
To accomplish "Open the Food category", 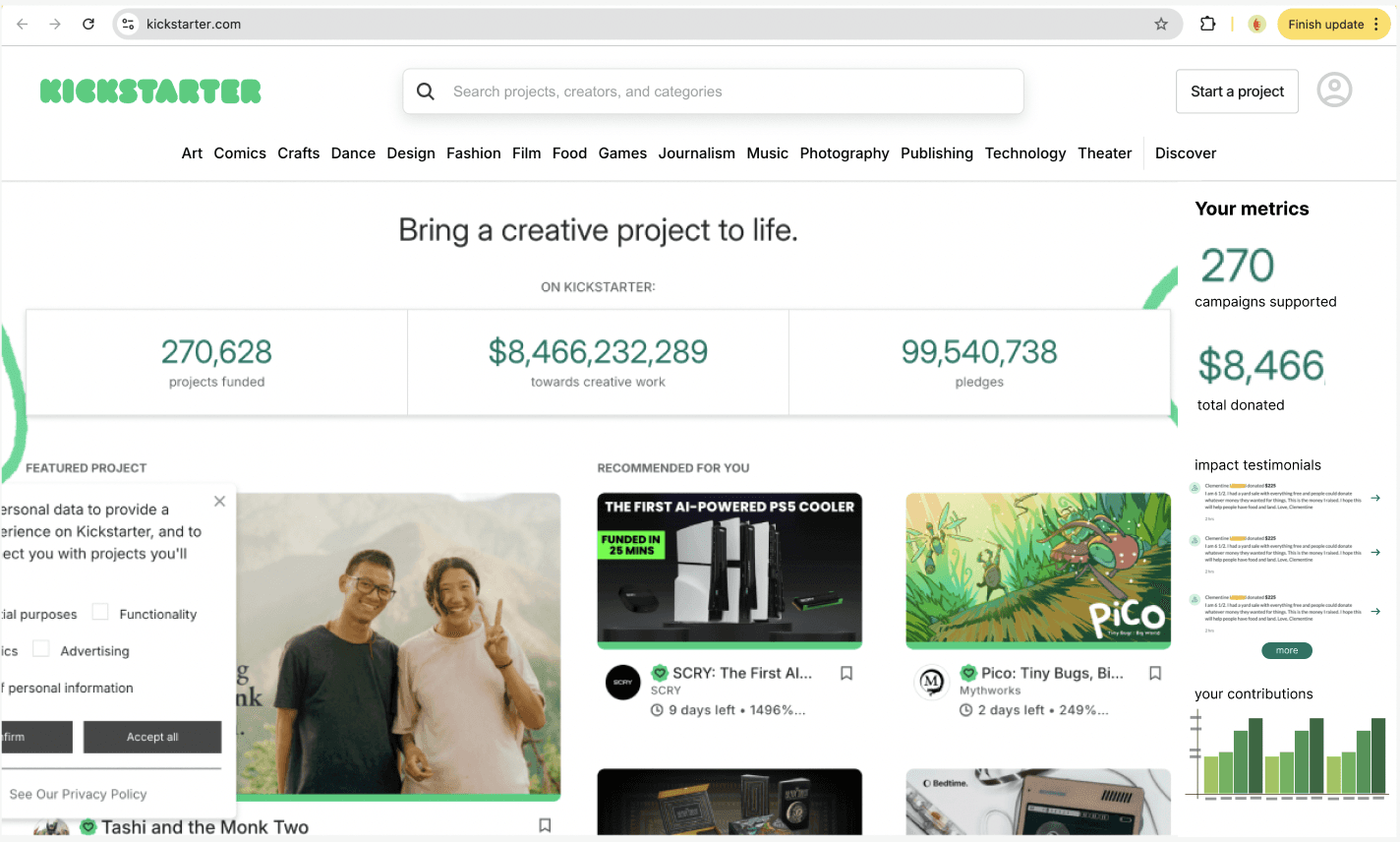I will click(569, 153).
